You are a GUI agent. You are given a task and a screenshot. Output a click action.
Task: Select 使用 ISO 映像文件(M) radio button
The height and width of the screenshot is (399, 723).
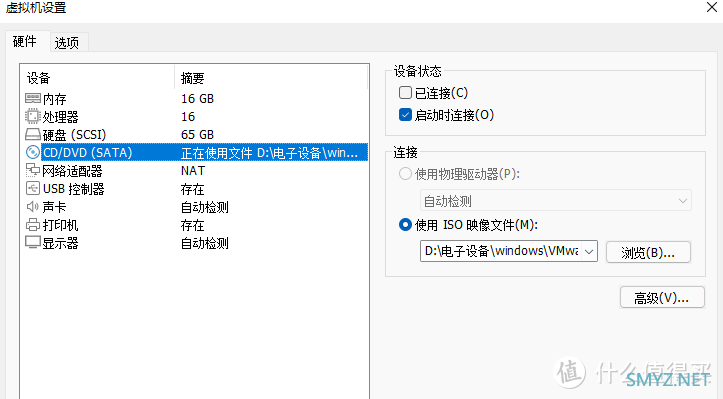pos(405,225)
